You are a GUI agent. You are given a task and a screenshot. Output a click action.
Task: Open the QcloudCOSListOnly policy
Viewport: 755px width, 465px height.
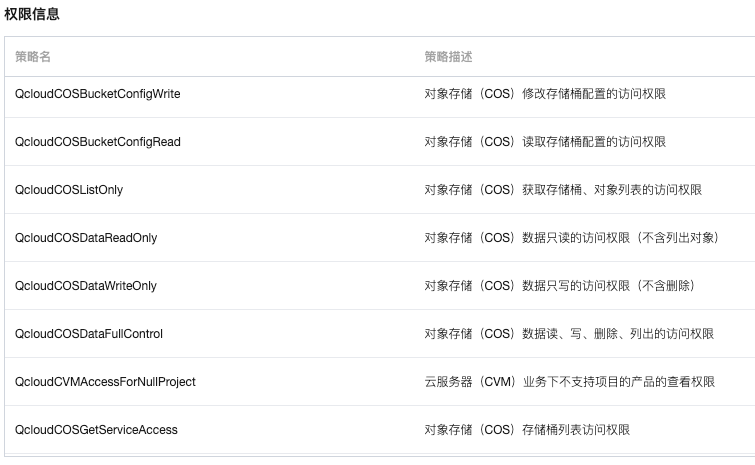(x=69, y=190)
